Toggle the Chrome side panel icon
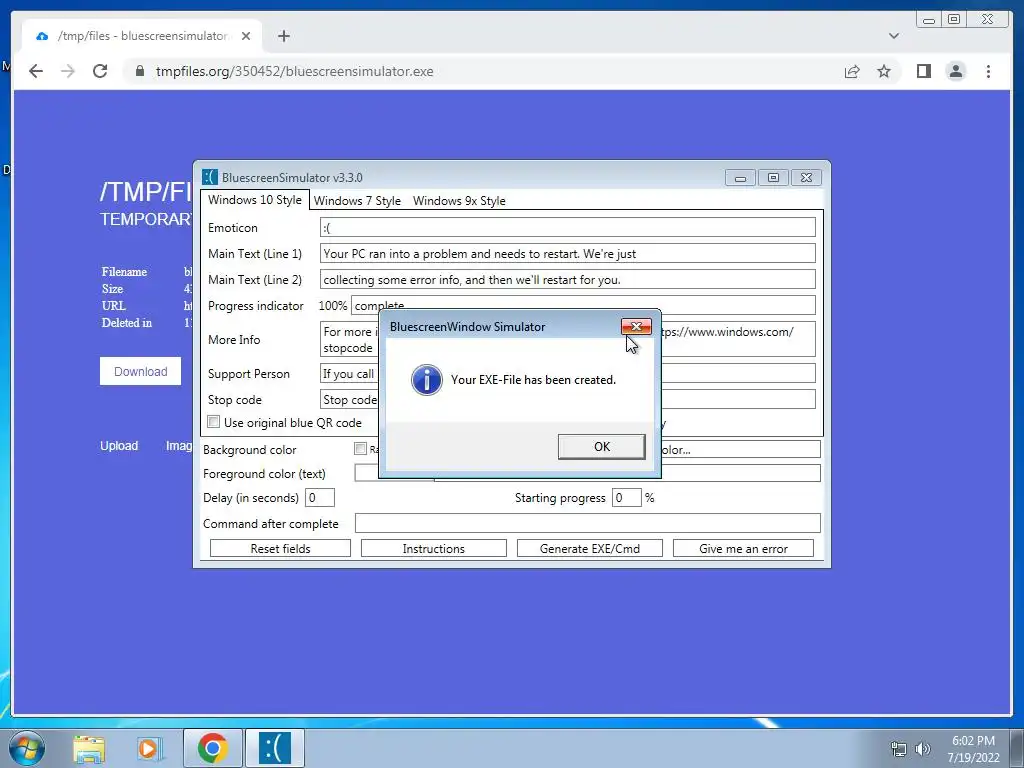 (923, 71)
